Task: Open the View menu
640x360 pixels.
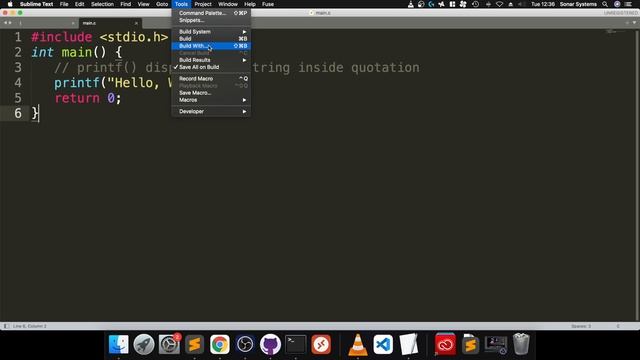Action: (143, 4)
